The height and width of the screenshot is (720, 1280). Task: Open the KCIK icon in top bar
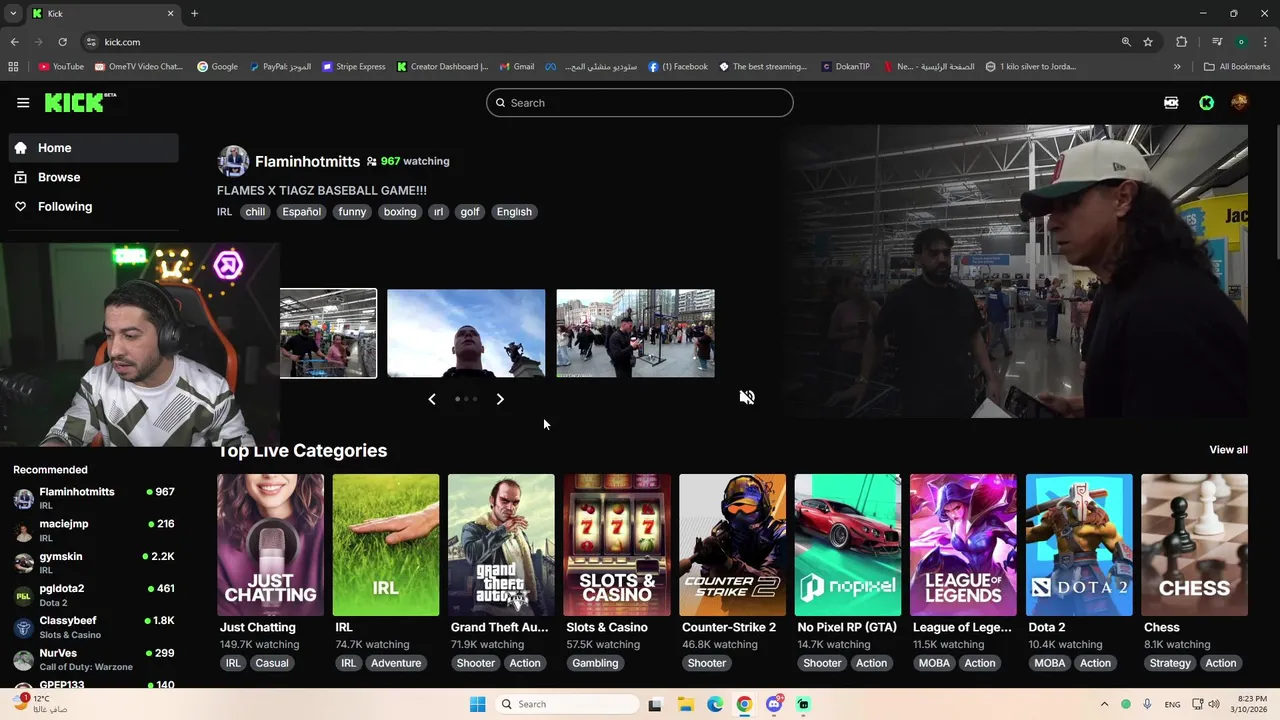pos(1171,103)
